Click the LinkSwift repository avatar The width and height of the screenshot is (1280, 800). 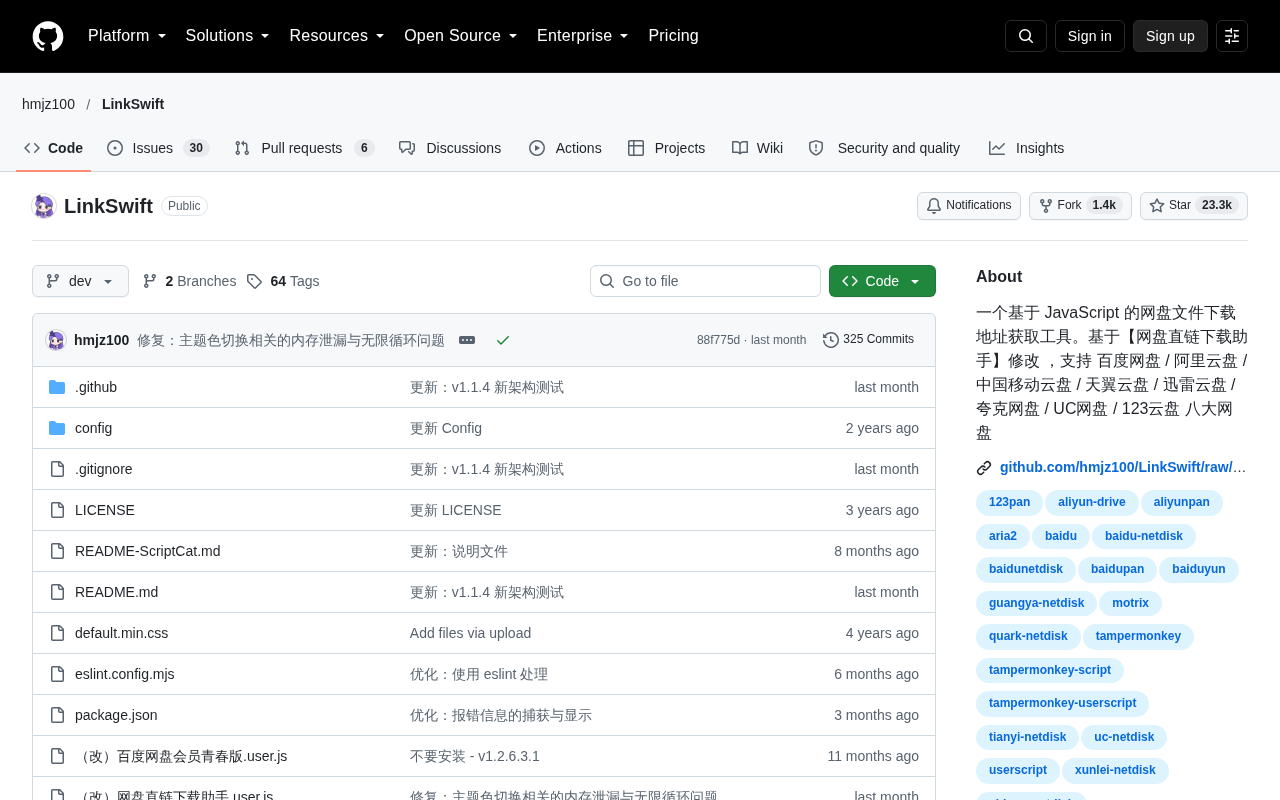[44, 206]
